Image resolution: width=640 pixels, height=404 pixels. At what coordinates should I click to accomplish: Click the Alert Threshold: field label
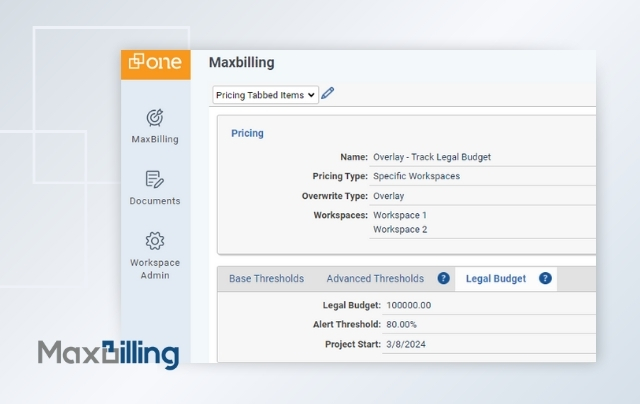347,324
